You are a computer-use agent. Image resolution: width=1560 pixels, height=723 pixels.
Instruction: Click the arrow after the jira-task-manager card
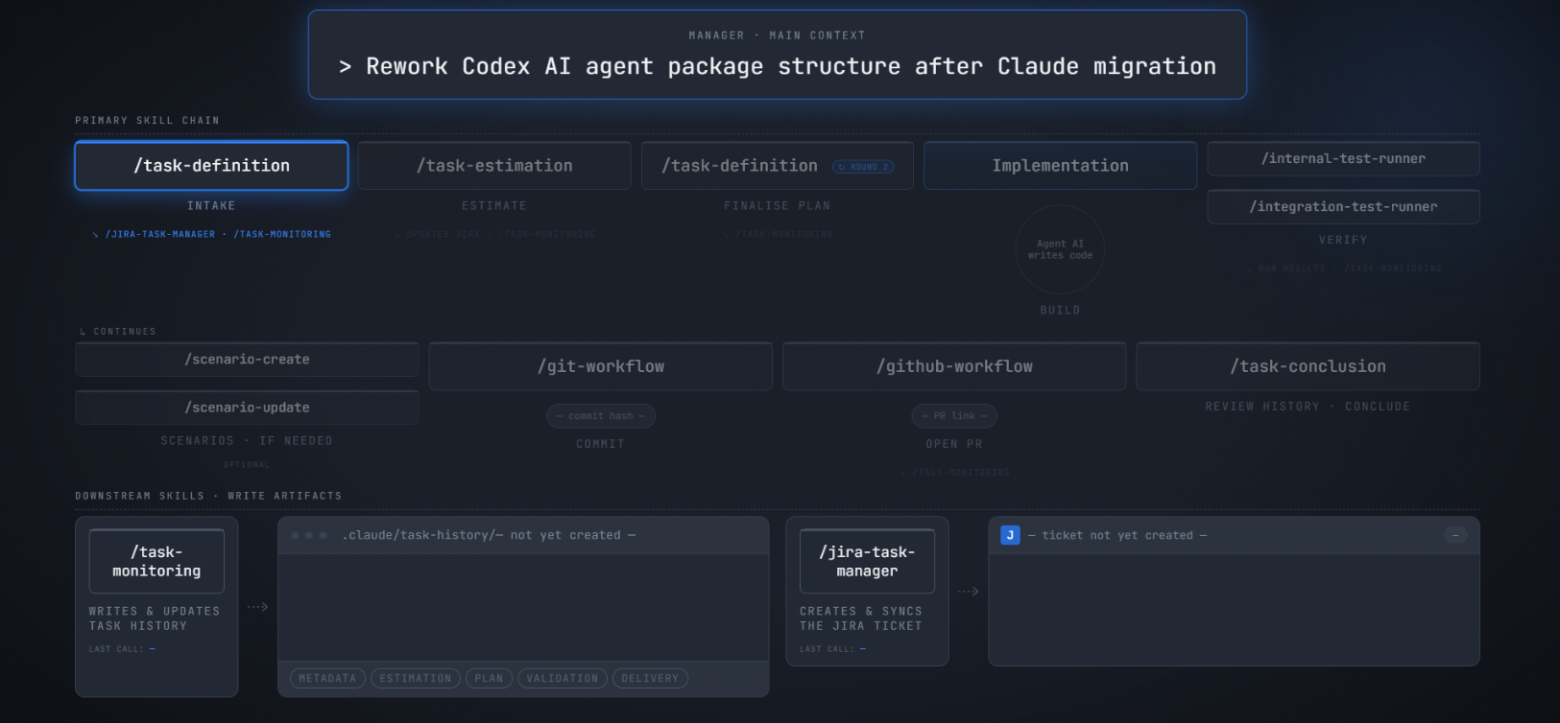coord(968,591)
